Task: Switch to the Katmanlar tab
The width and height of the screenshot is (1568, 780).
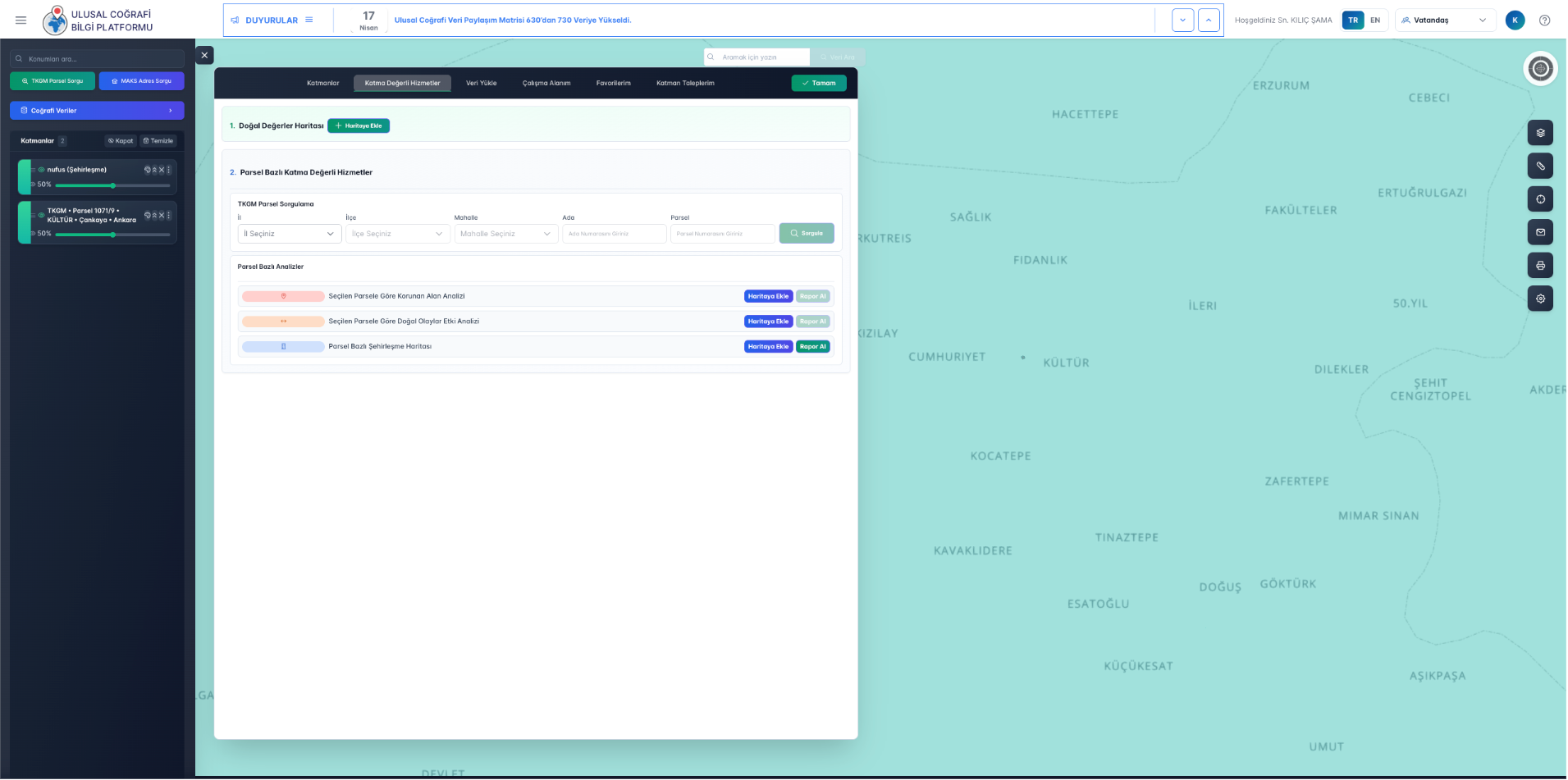Action: [x=323, y=83]
